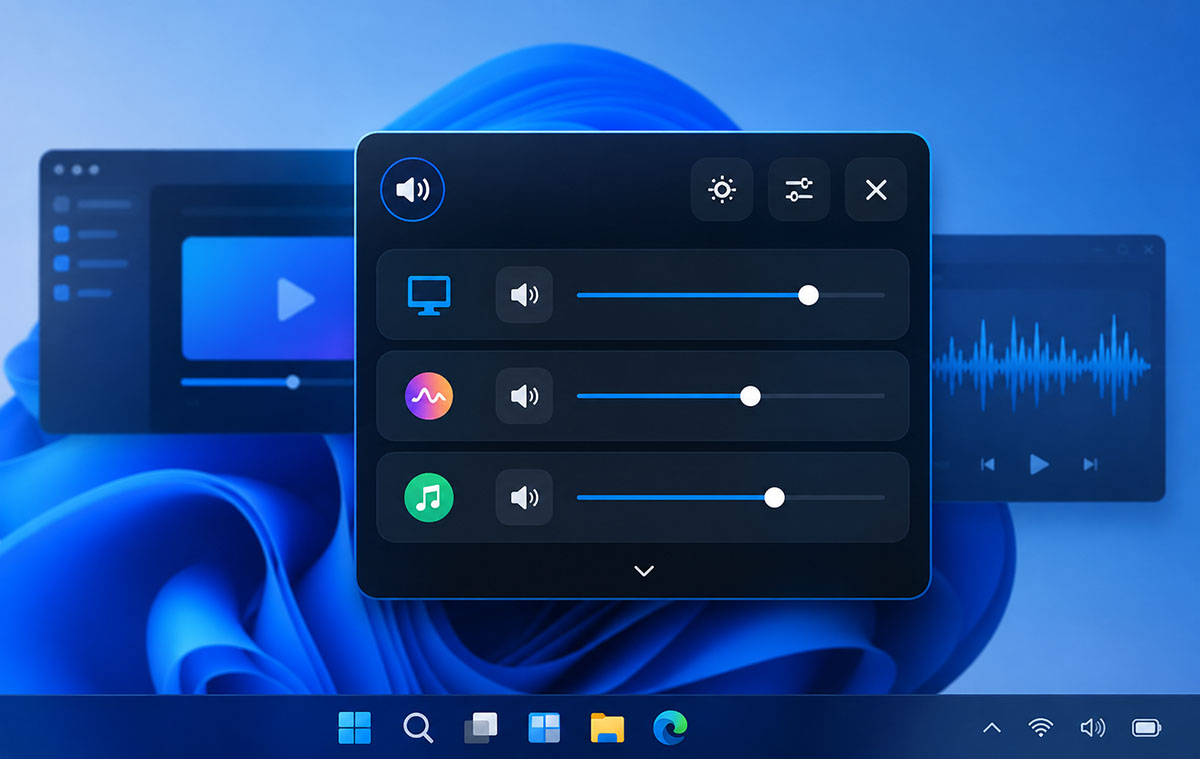
Task: Open the Widgets icon on the taskbar
Action: coord(544,728)
